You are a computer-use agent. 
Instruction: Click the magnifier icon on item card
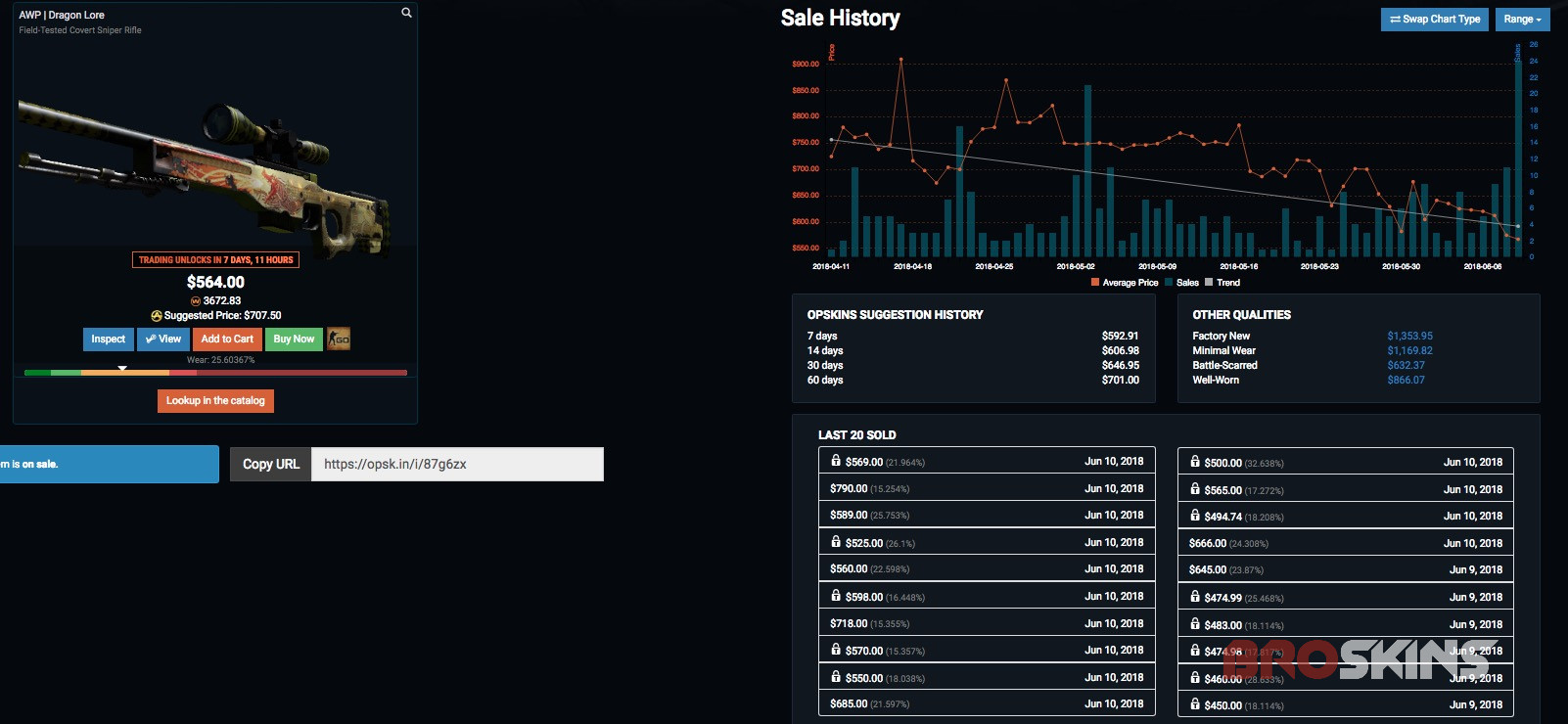coord(406,13)
